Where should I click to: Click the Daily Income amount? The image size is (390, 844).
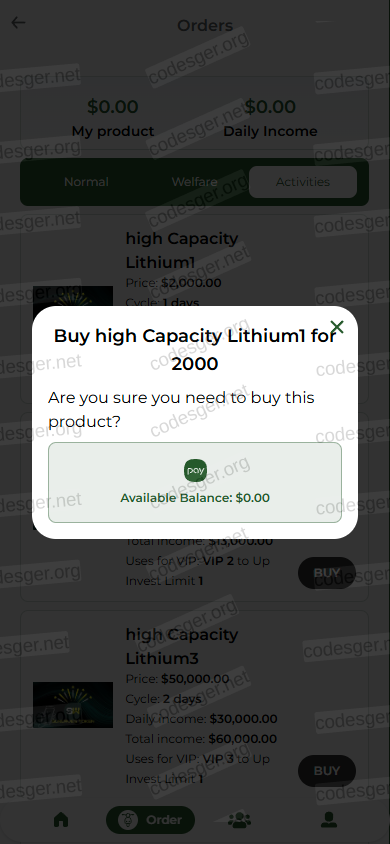(270, 107)
